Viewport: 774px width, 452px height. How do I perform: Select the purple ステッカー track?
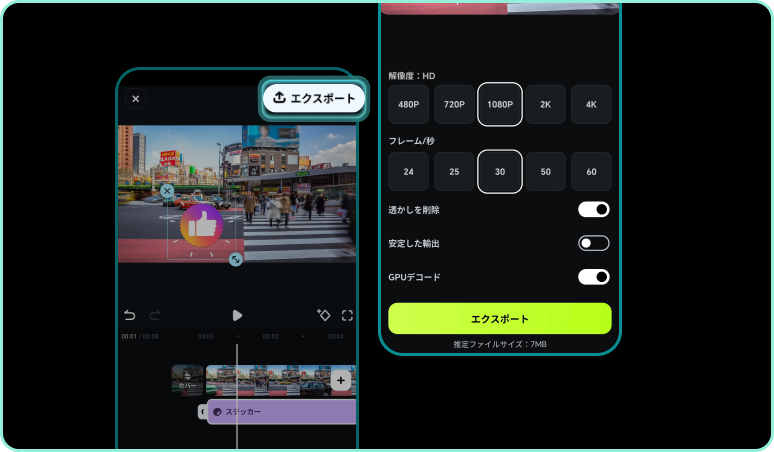tap(282, 412)
